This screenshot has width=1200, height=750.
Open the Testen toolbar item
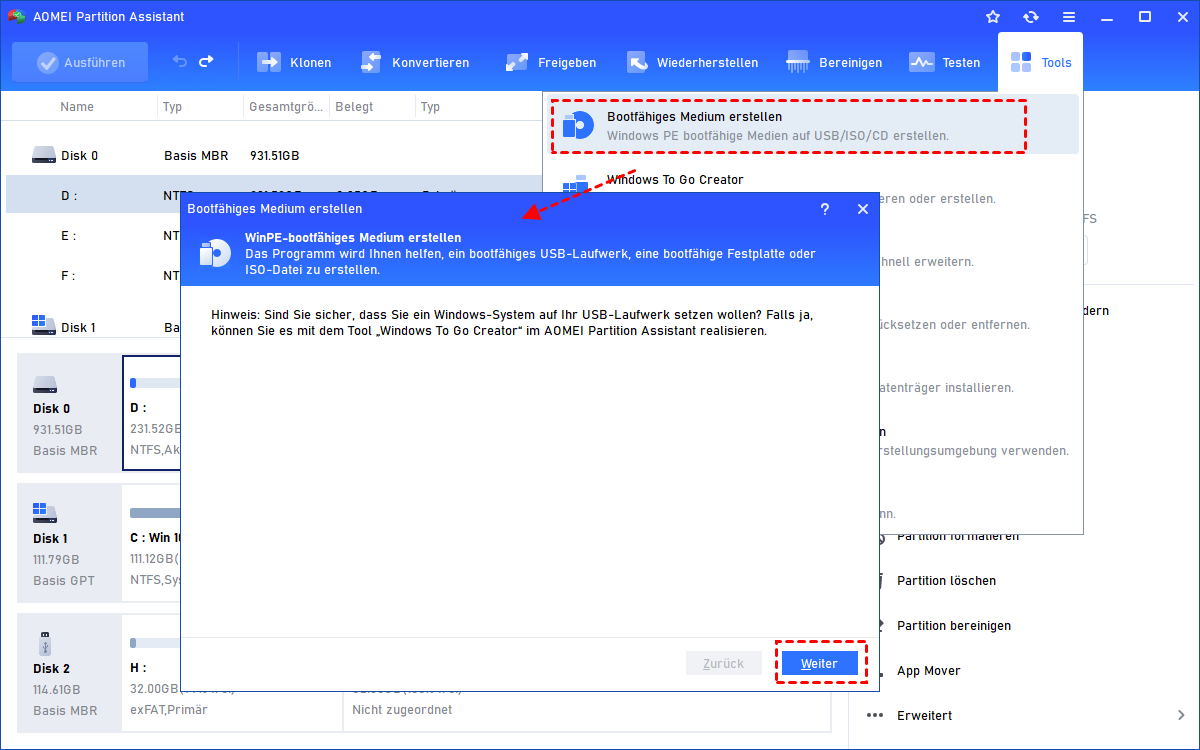coord(944,62)
